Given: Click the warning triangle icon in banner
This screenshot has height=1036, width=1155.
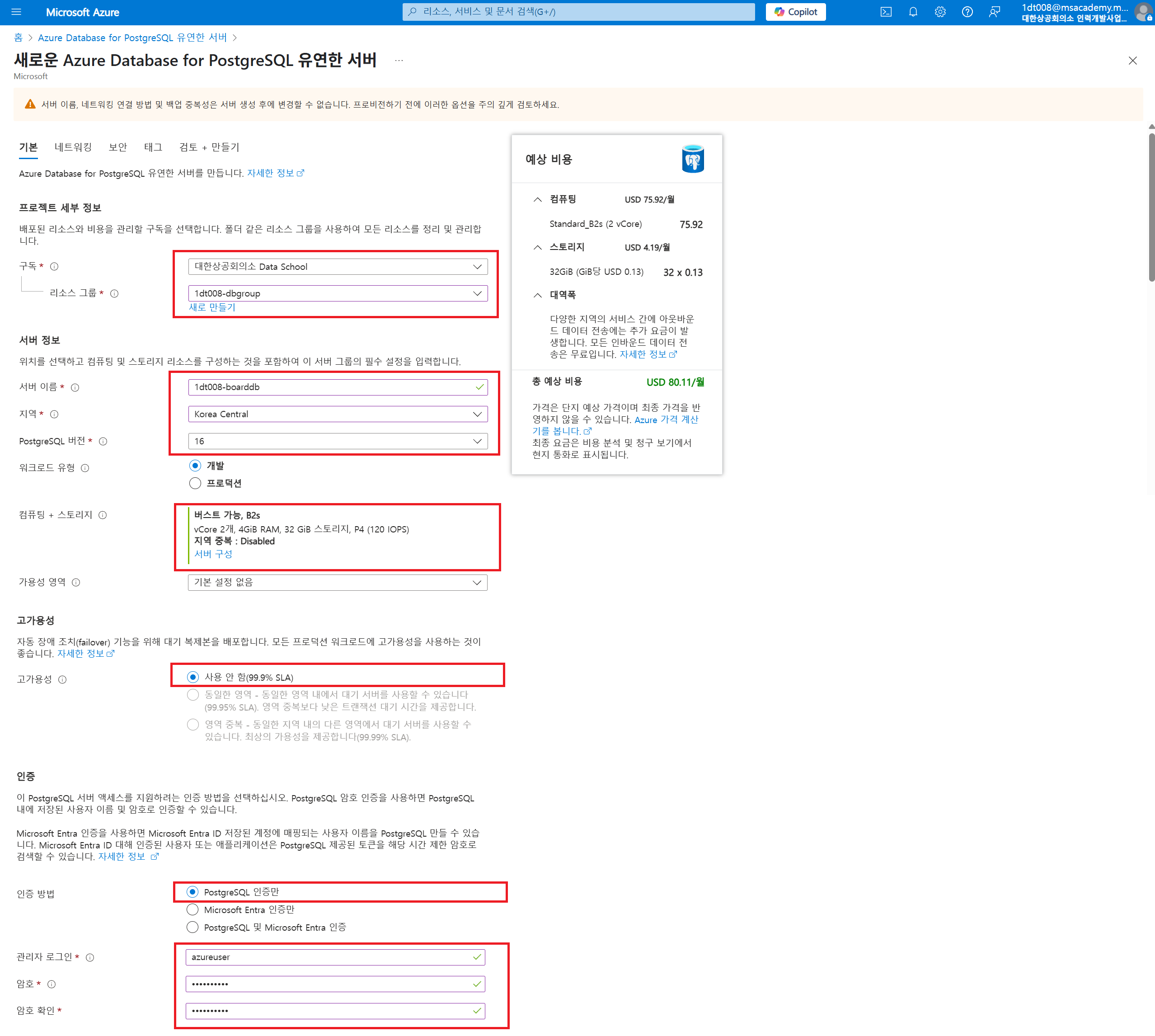Looking at the screenshot, I should 30,104.
